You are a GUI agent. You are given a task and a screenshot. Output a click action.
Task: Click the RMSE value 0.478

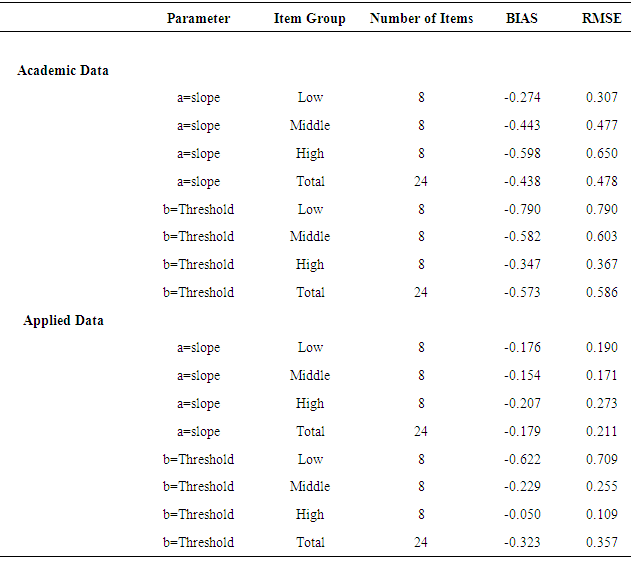click(602, 182)
